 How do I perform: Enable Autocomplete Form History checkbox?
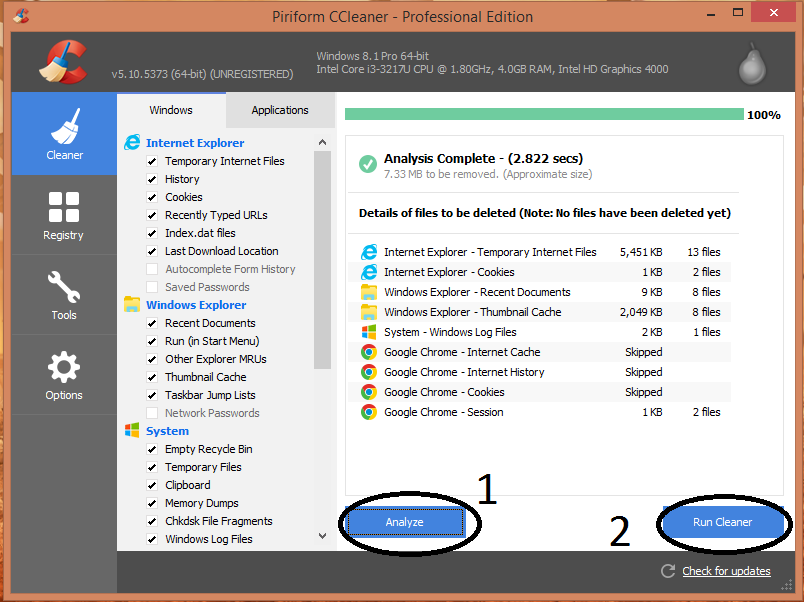tap(152, 269)
